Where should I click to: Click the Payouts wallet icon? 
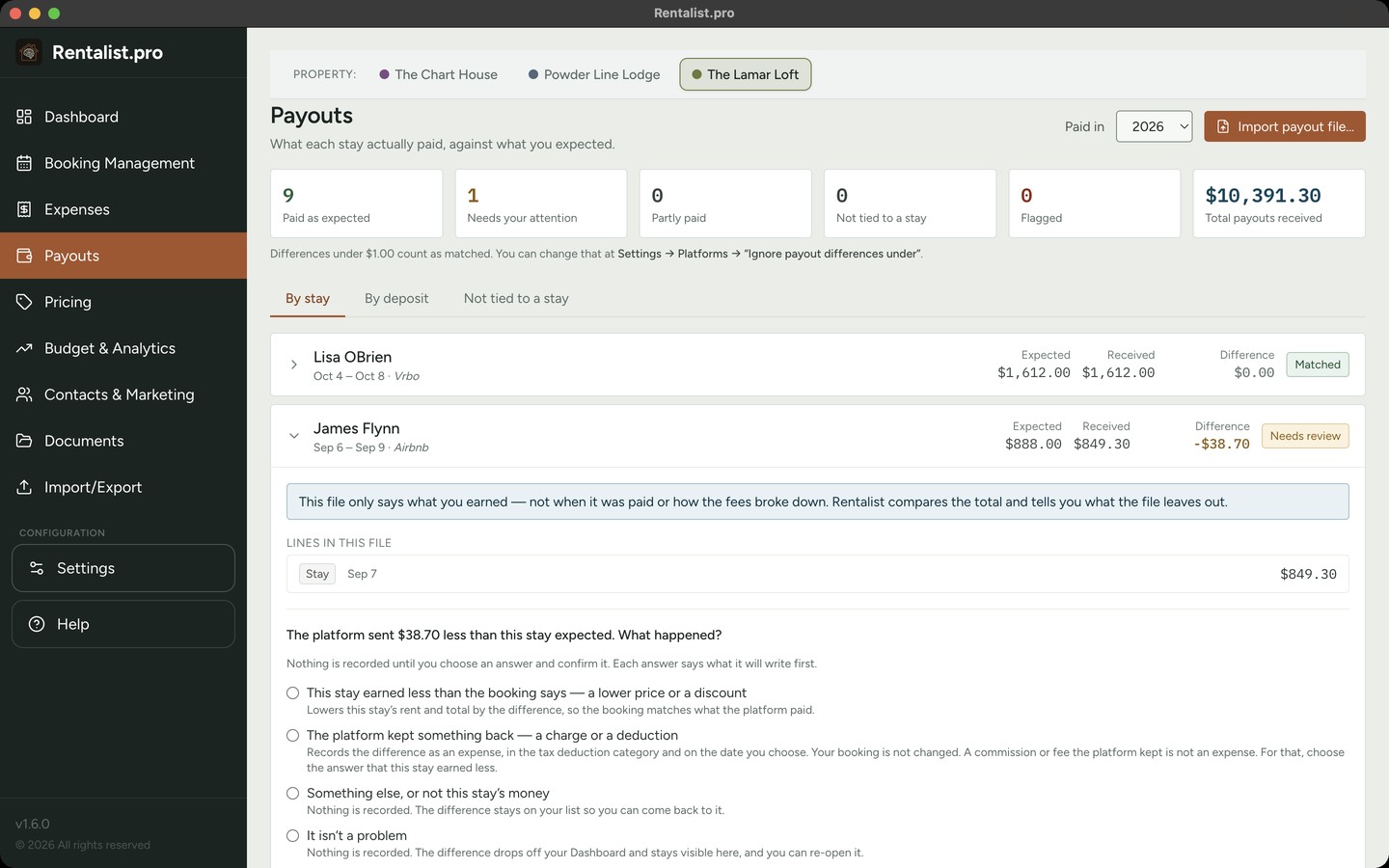tap(24, 256)
